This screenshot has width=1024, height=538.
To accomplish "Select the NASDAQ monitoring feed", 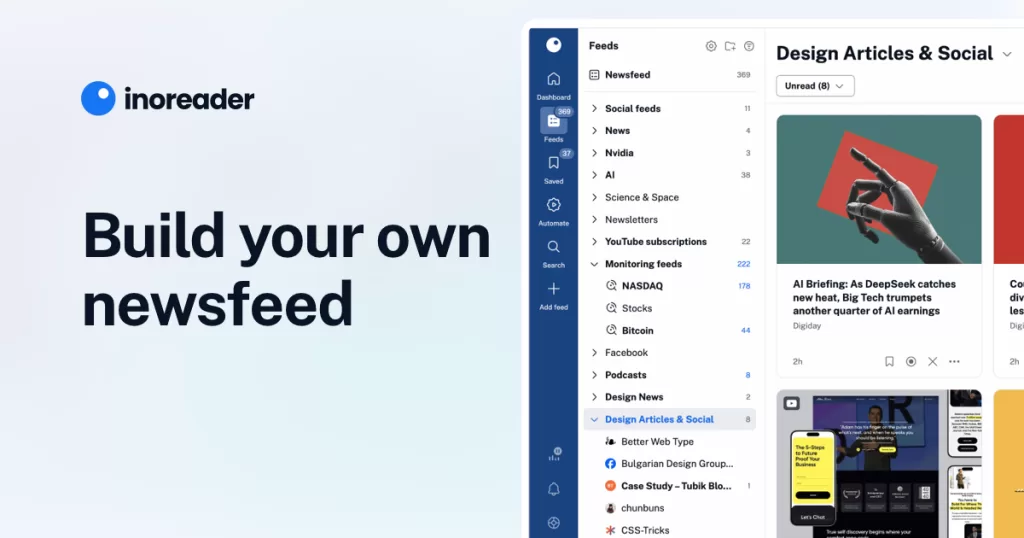I will tap(641, 286).
